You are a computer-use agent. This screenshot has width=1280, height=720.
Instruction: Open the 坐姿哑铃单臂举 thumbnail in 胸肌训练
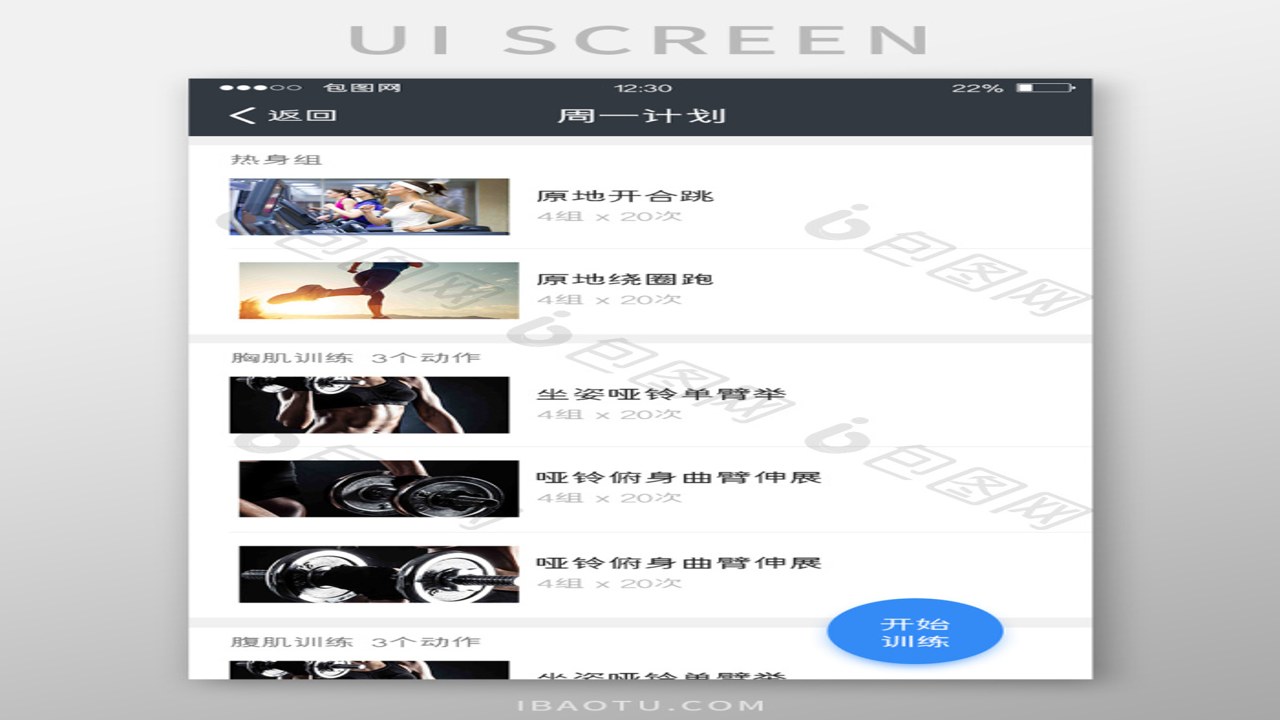[x=369, y=405]
